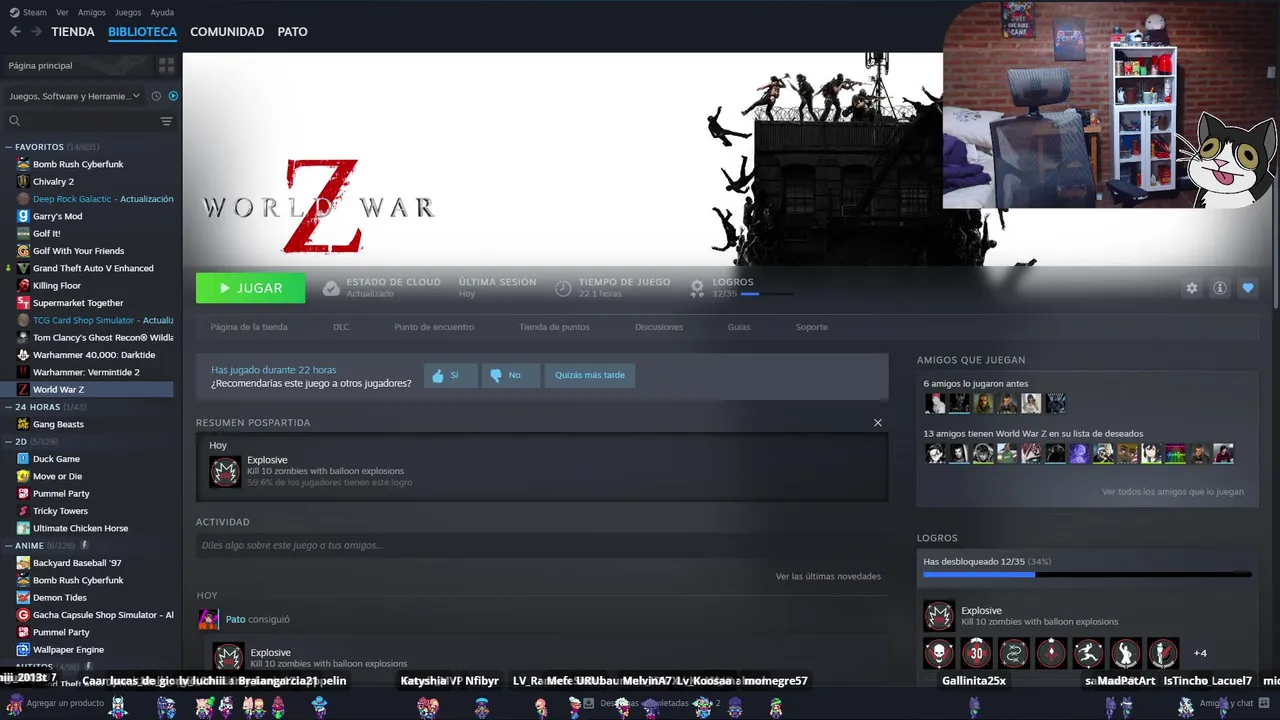Screen dimensions: 1280x720
Task: Click the library search magnifier icon
Action: 14,121
